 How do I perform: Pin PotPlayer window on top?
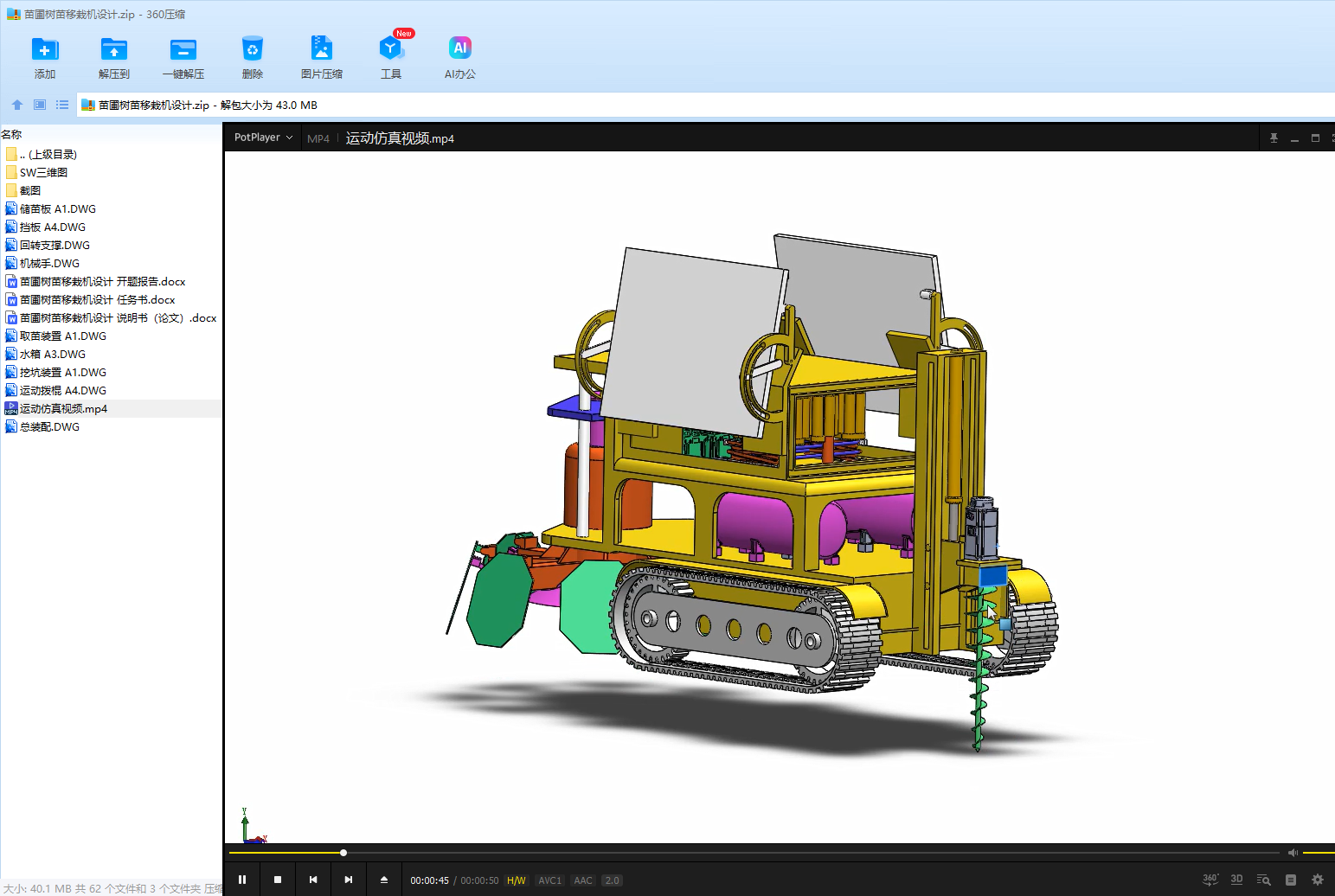coord(1274,138)
